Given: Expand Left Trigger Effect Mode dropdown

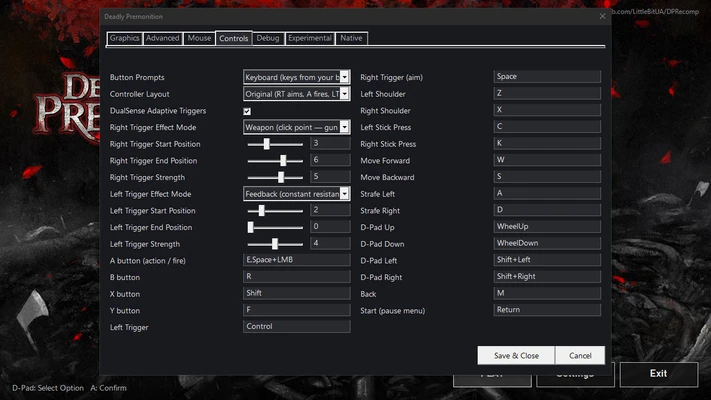Looking at the screenshot, I should click(x=297, y=194).
